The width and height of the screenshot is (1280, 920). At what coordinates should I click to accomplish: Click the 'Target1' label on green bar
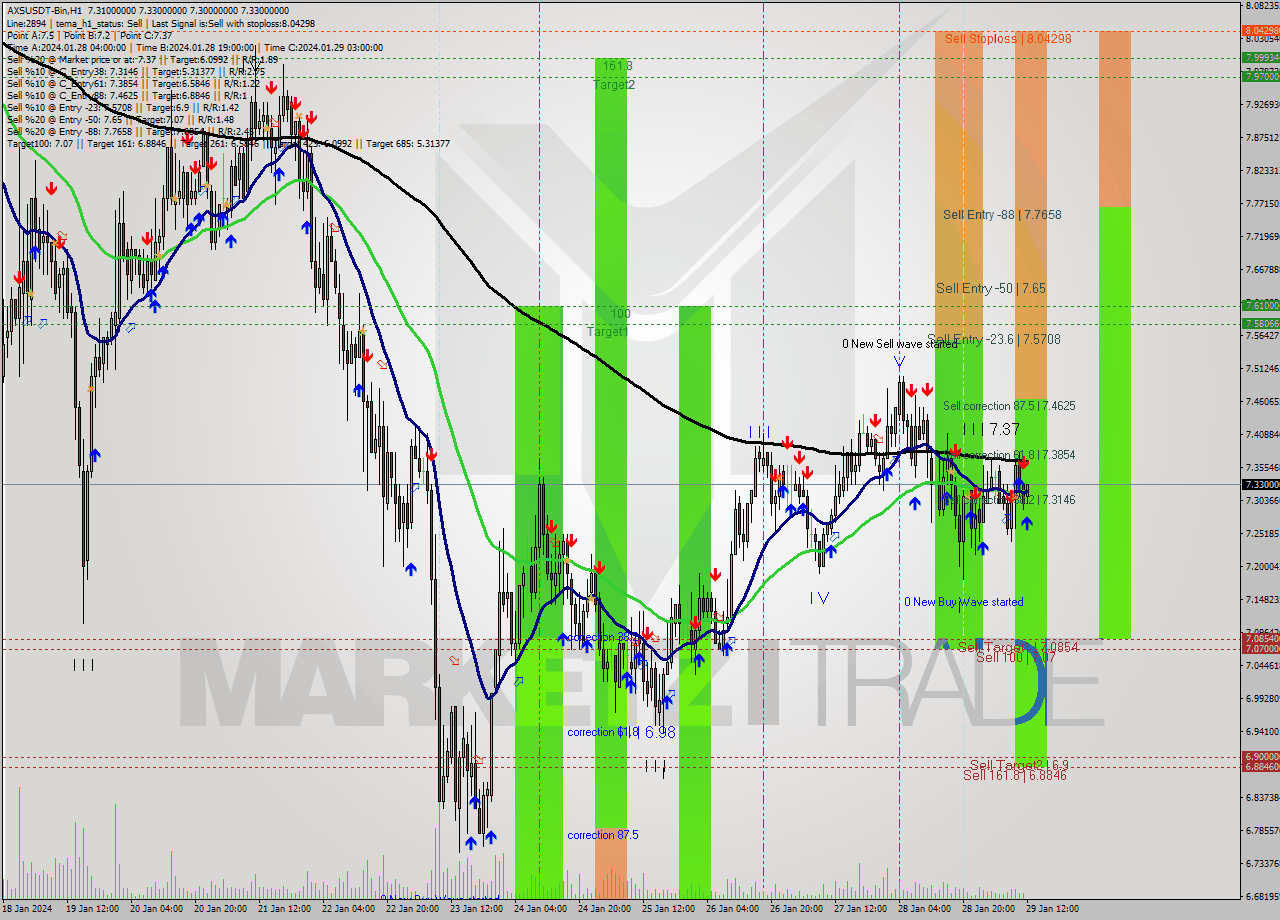click(x=608, y=331)
